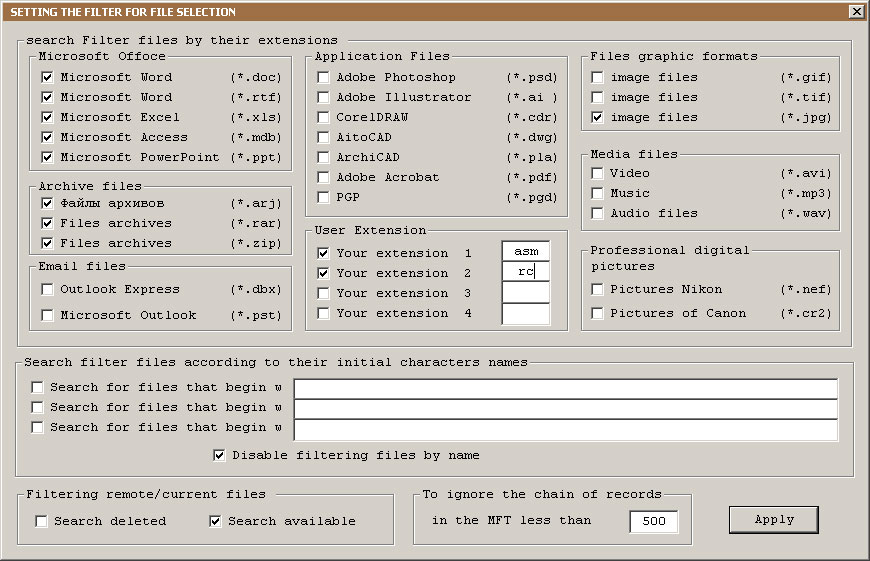Click the Apply button
The height and width of the screenshot is (561, 870).
point(774,520)
